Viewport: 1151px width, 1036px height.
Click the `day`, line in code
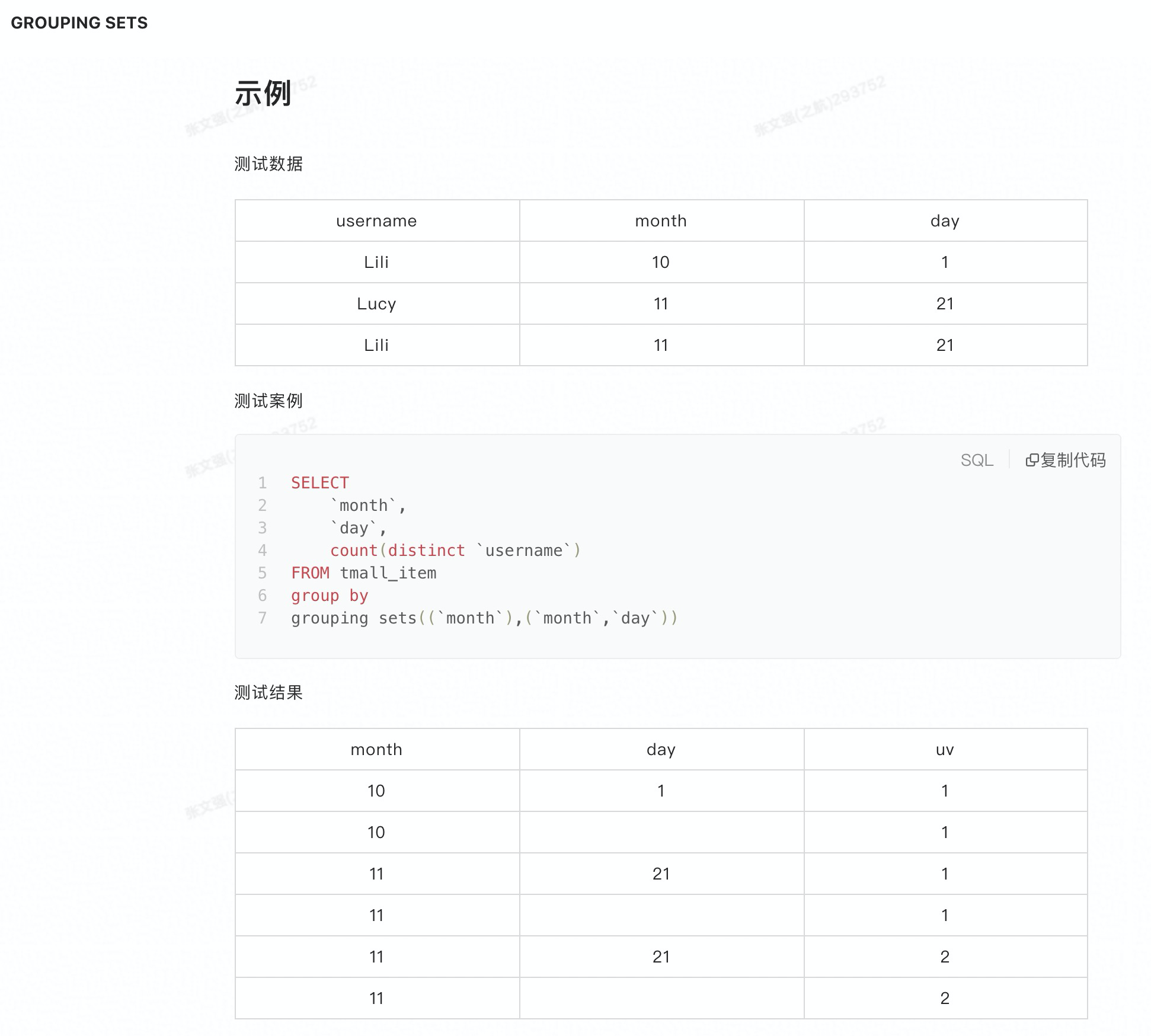[359, 528]
